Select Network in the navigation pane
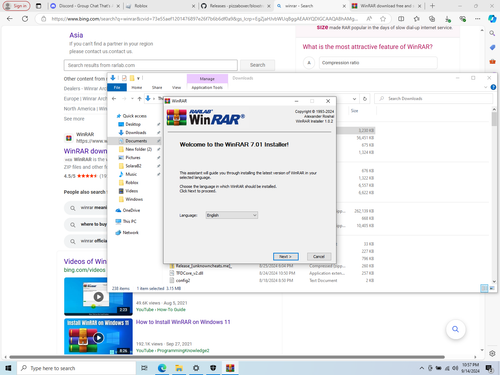 130,232
